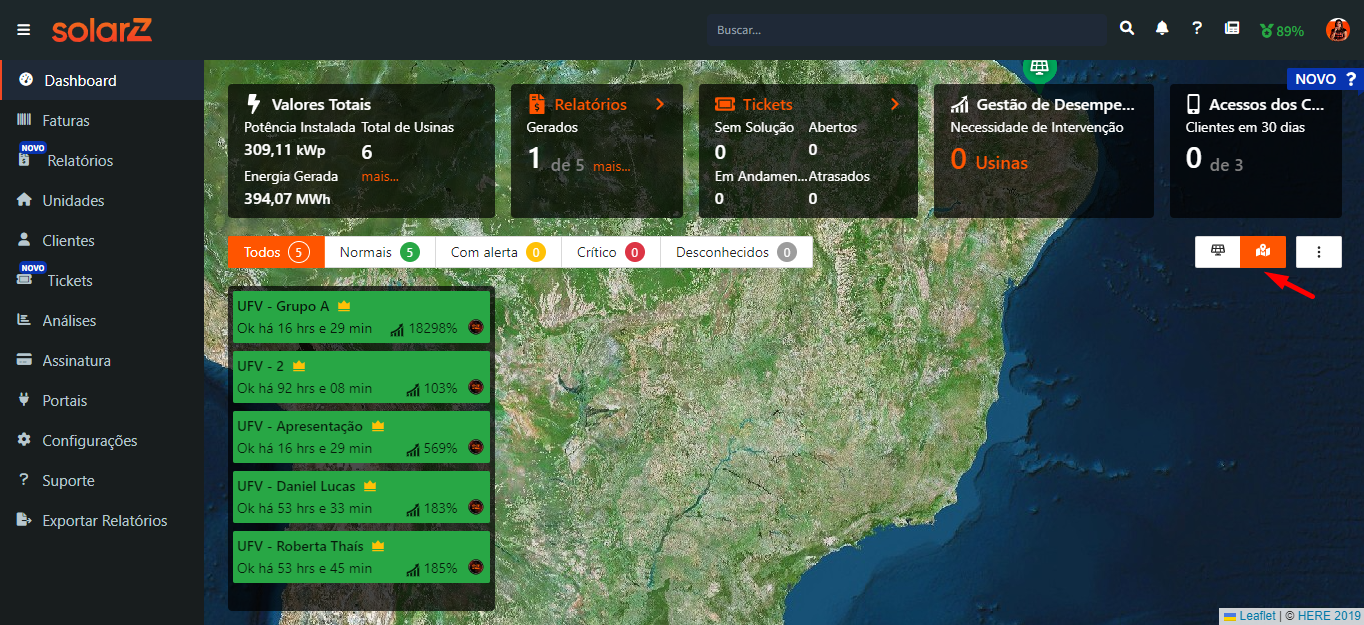Click the Buscar search field
This screenshot has width=1364, height=625.
click(906, 30)
